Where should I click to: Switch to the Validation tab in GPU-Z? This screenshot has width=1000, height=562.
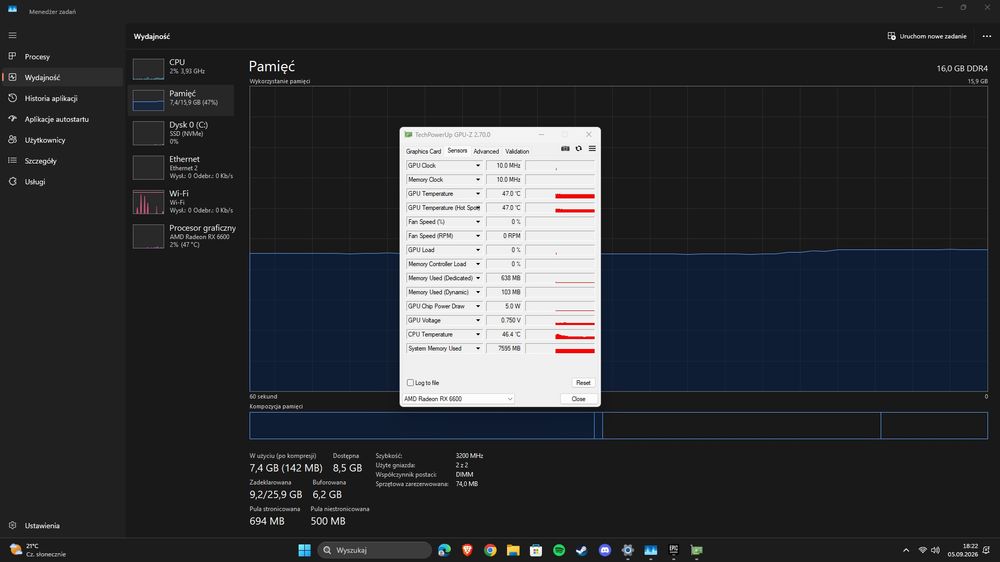tap(517, 151)
